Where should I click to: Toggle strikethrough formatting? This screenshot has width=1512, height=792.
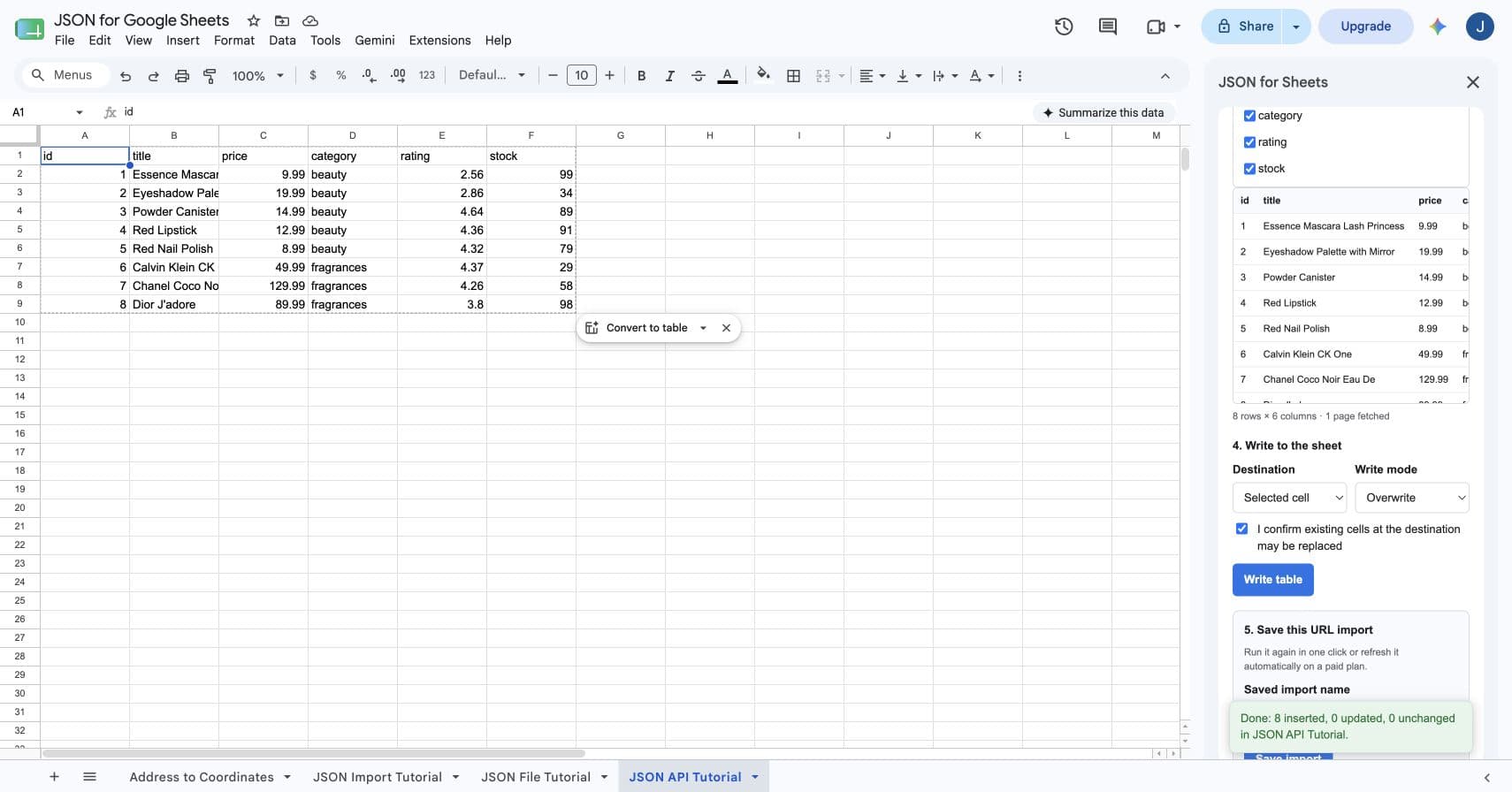pos(699,76)
